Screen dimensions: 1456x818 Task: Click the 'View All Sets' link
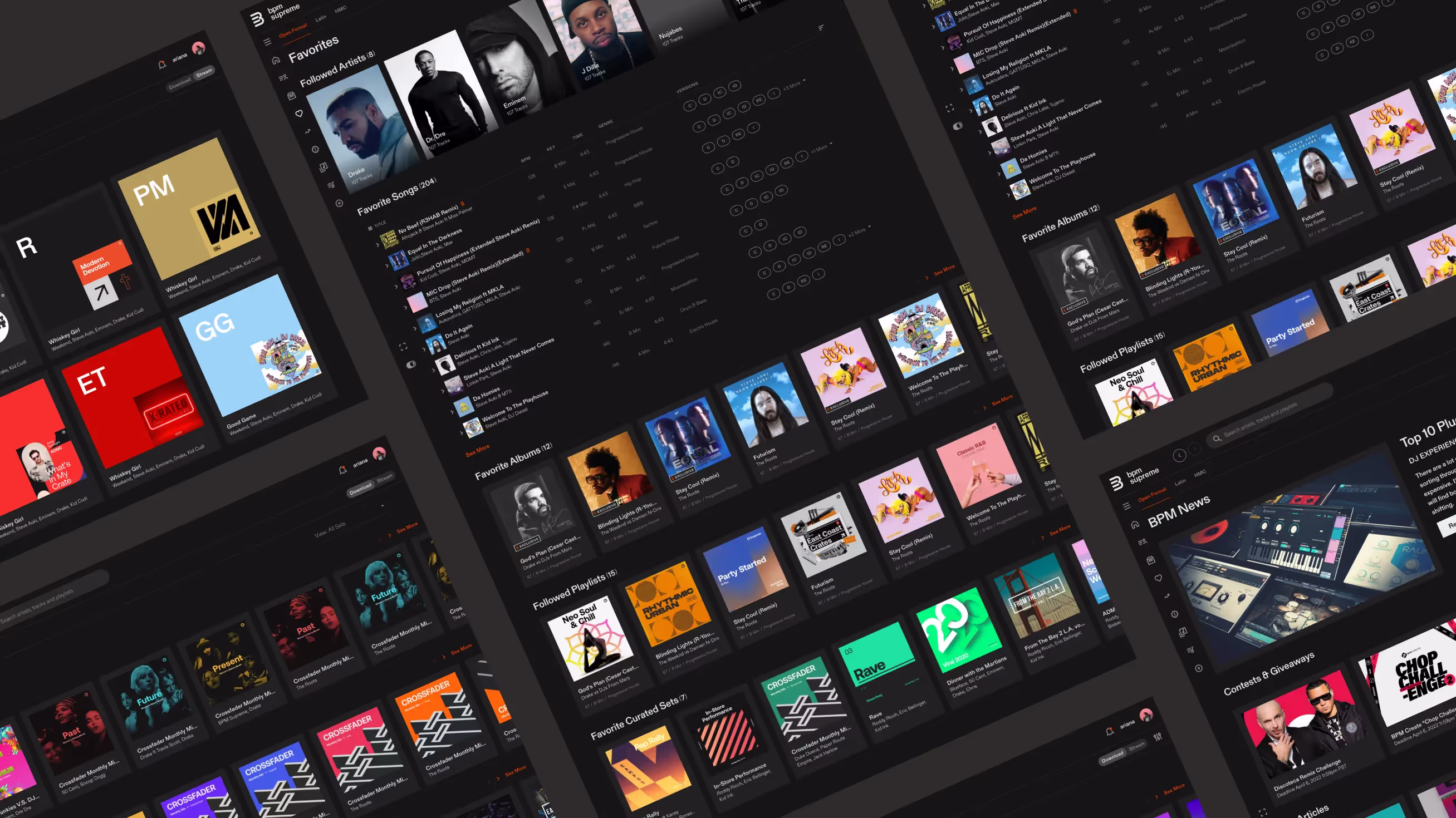[x=330, y=529]
